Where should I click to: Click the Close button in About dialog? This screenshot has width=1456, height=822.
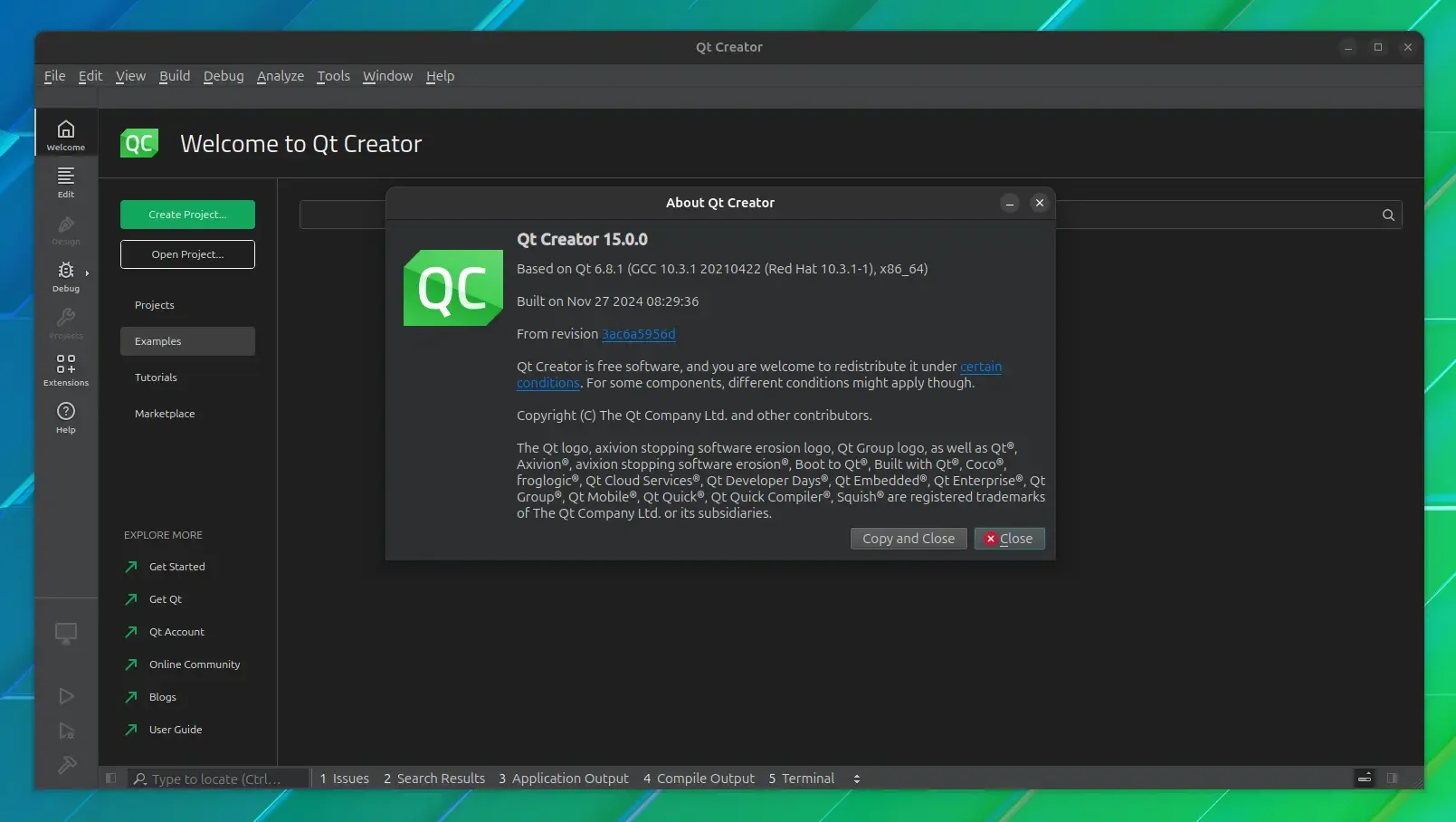point(1010,539)
